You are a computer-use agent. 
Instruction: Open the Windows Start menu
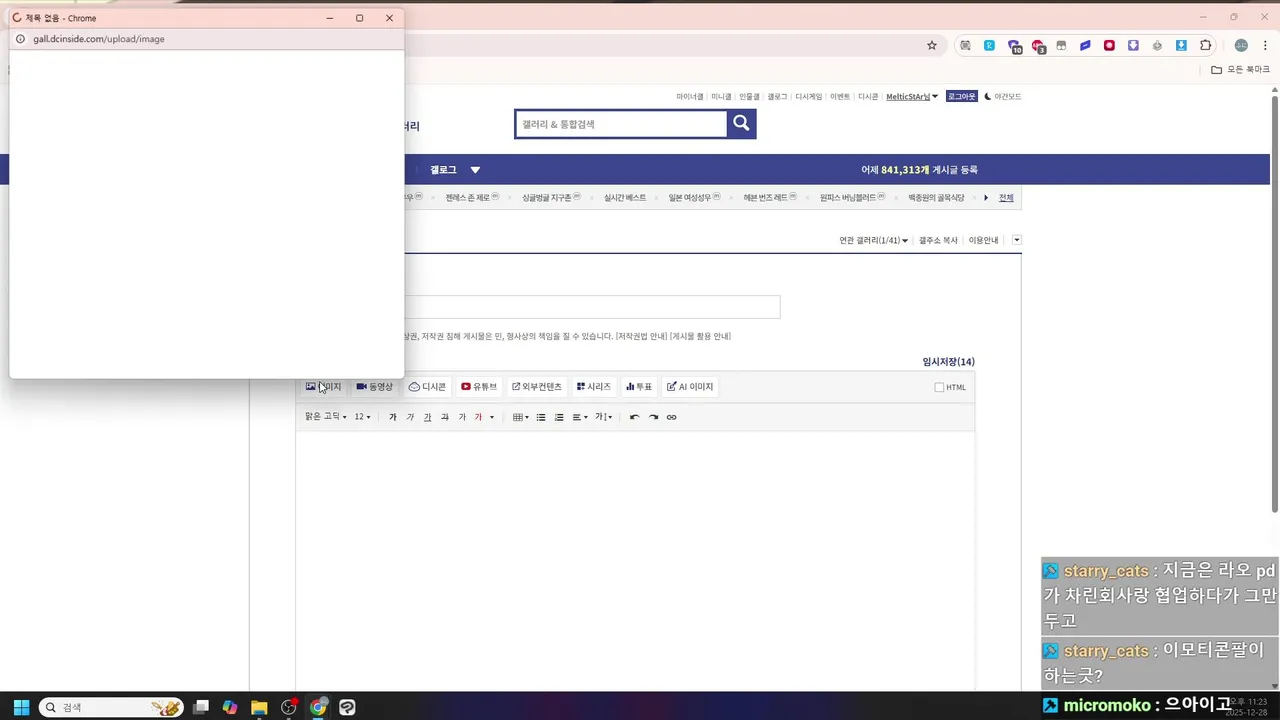click(21, 707)
